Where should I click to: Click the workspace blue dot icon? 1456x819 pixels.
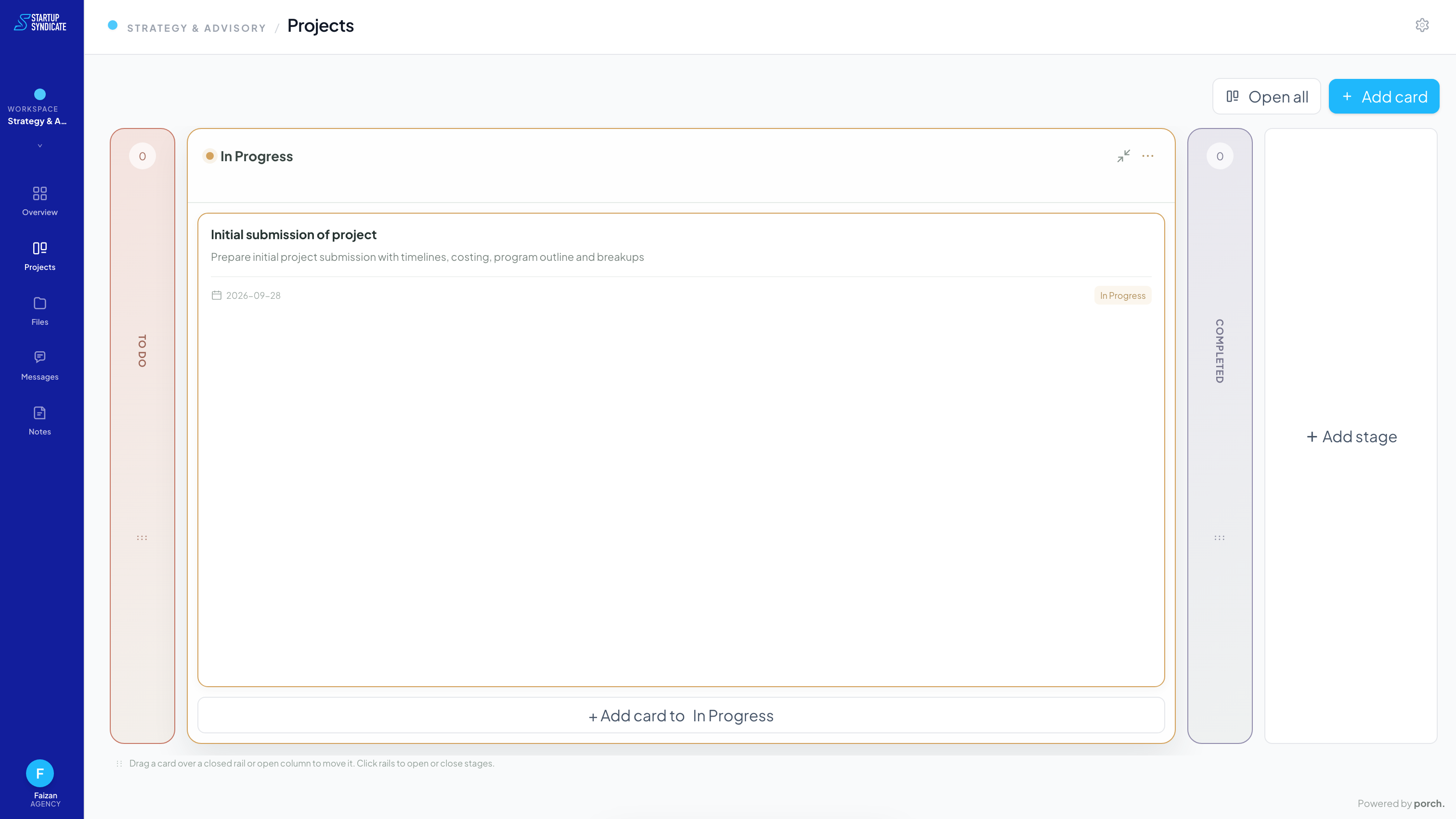[x=39, y=94]
